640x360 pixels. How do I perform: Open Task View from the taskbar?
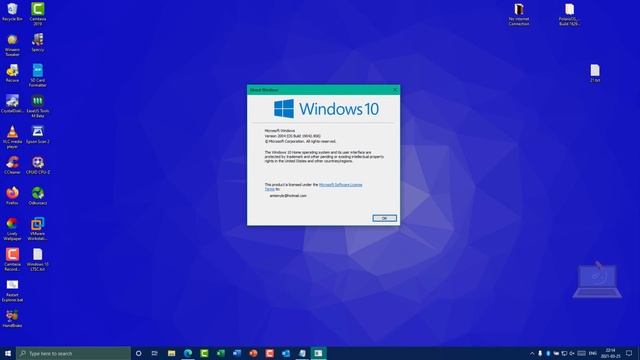click(155, 353)
